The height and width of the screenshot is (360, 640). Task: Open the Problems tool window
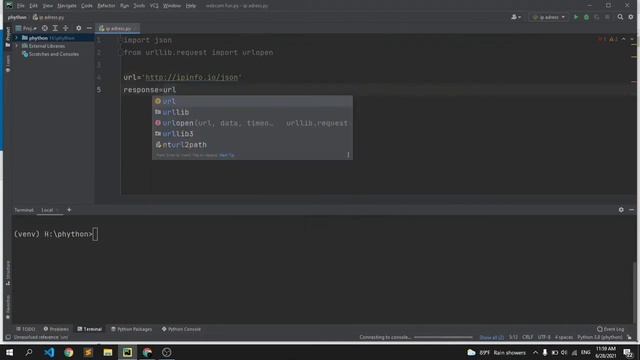coord(56,329)
